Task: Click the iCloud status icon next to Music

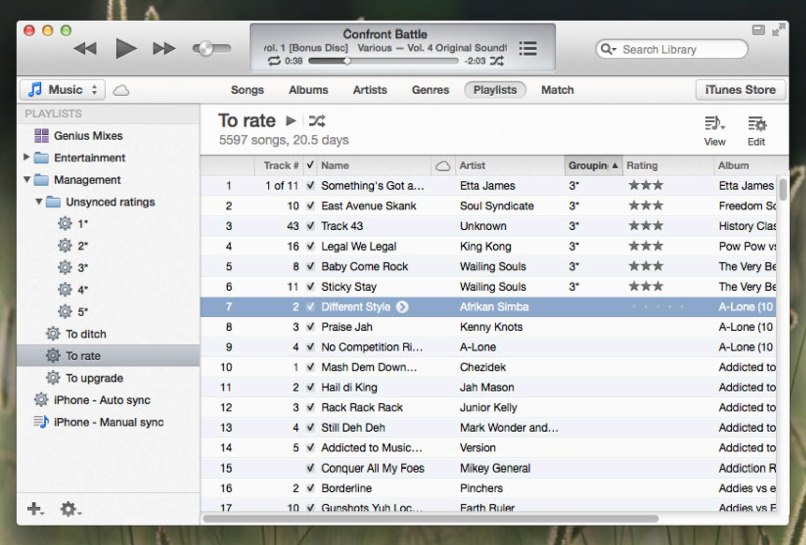Action: (121, 90)
